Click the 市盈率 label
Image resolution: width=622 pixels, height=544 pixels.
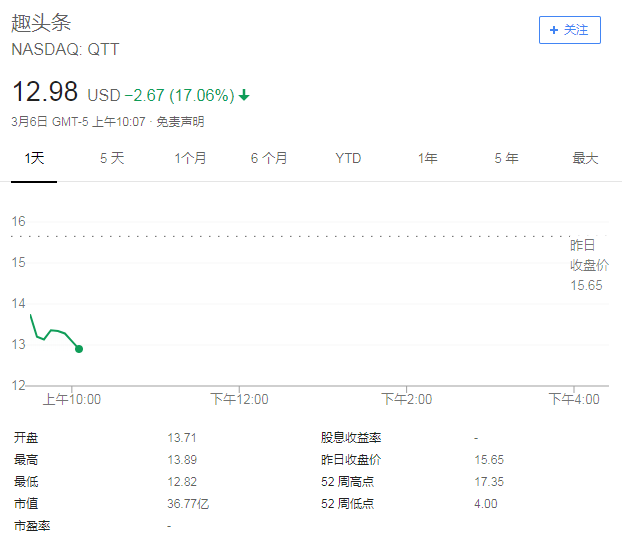[x=32, y=526]
